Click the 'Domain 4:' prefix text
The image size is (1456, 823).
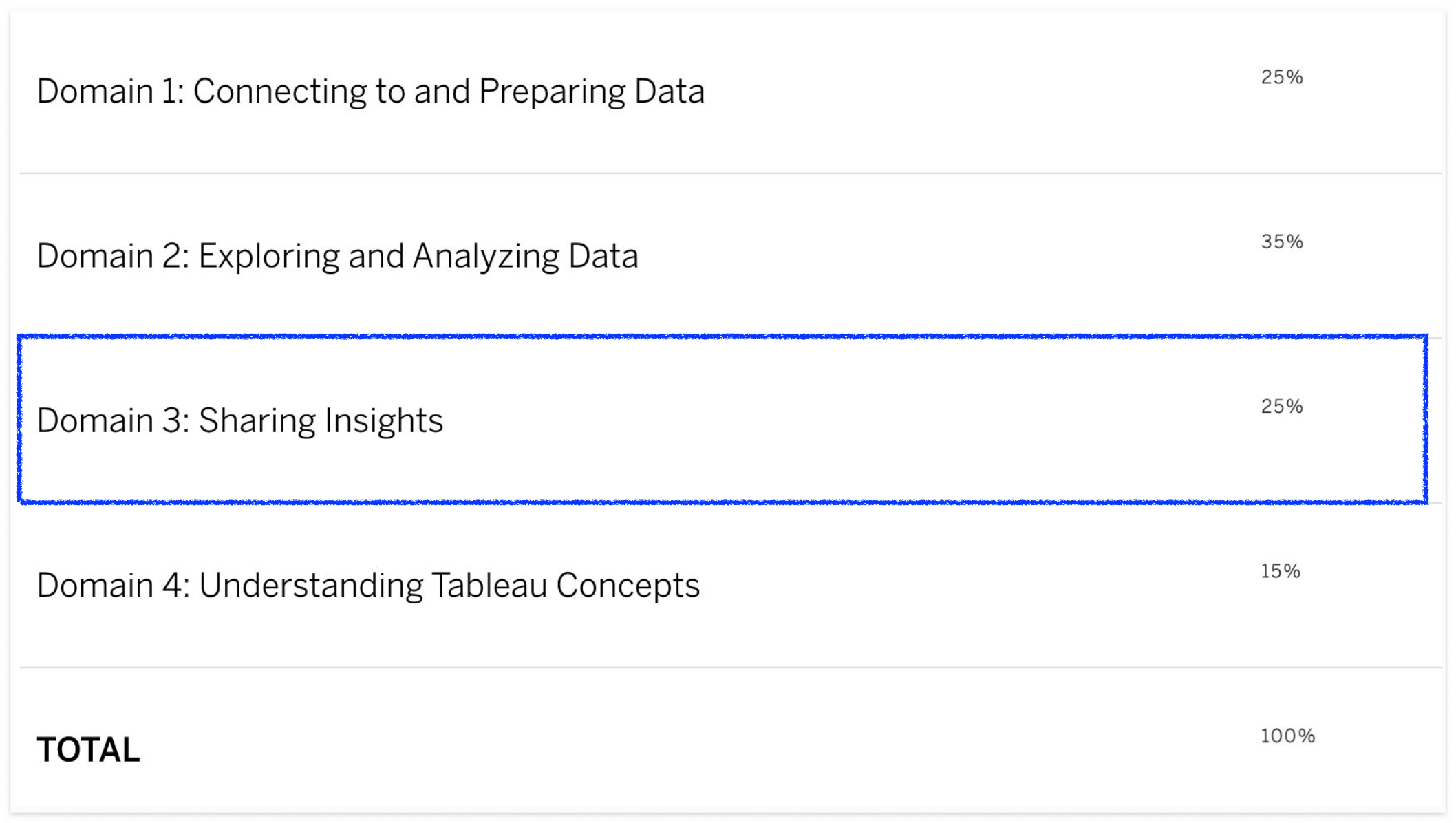click(x=113, y=586)
